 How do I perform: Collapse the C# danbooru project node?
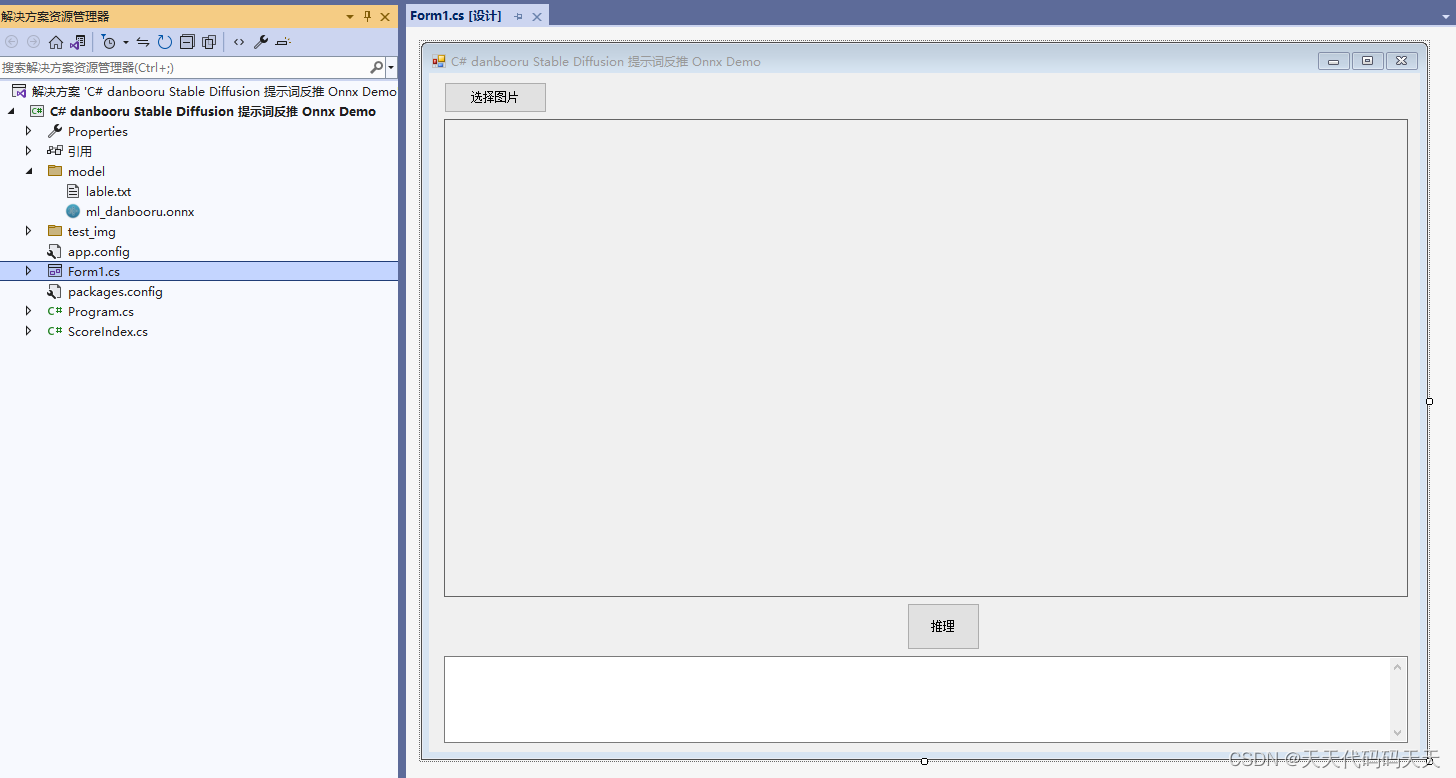(11, 111)
